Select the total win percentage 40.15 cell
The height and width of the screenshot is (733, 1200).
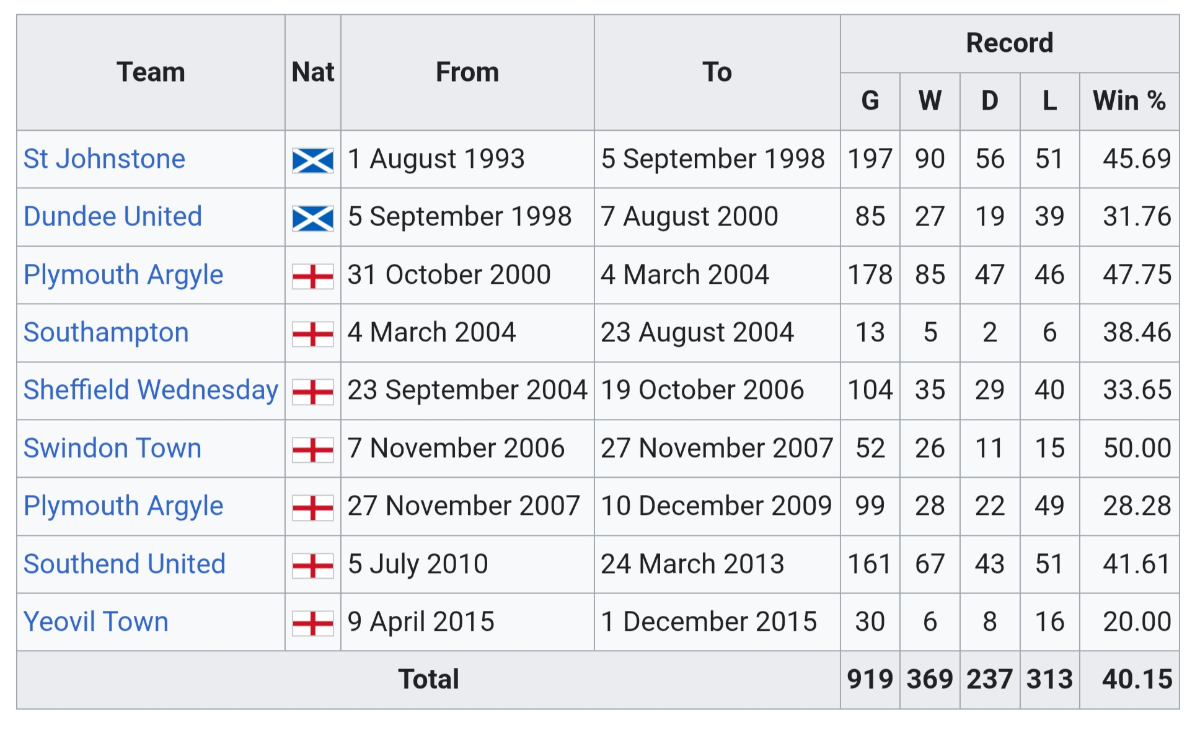click(x=1136, y=680)
